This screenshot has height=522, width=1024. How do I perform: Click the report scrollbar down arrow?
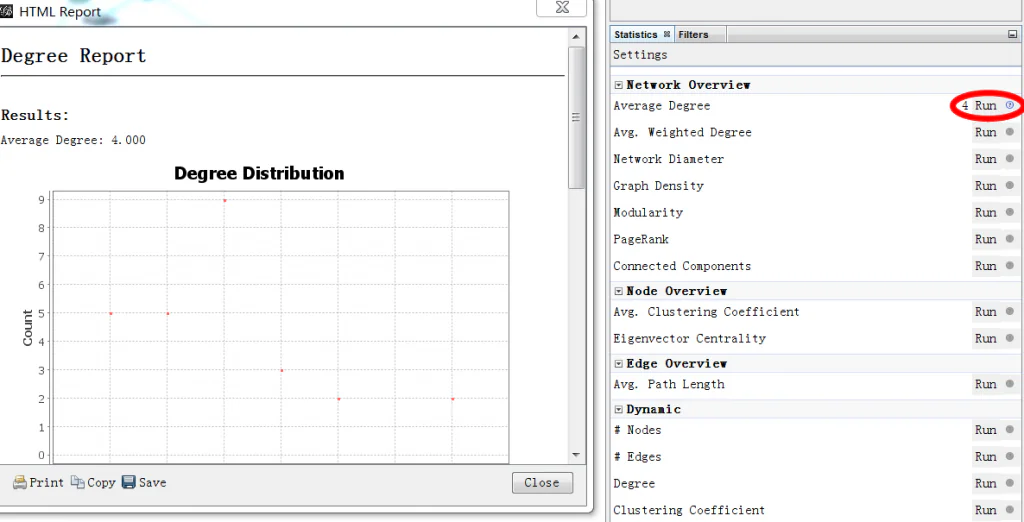click(575, 455)
